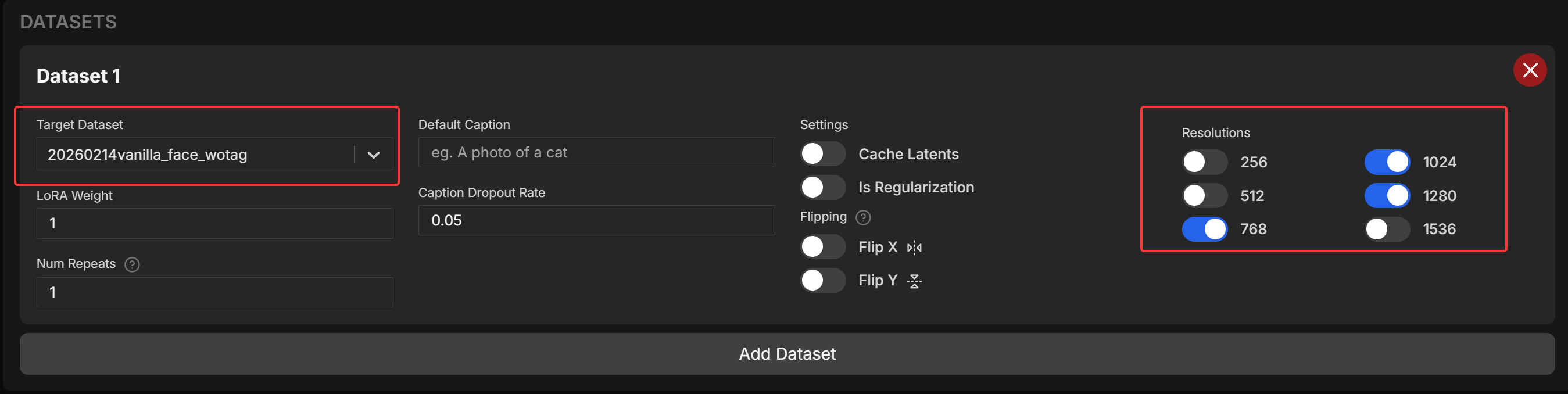Image resolution: width=1568 pixels, height=394 pixels.
Task: Enable the Cache Latents toggle
Action: 822,154
